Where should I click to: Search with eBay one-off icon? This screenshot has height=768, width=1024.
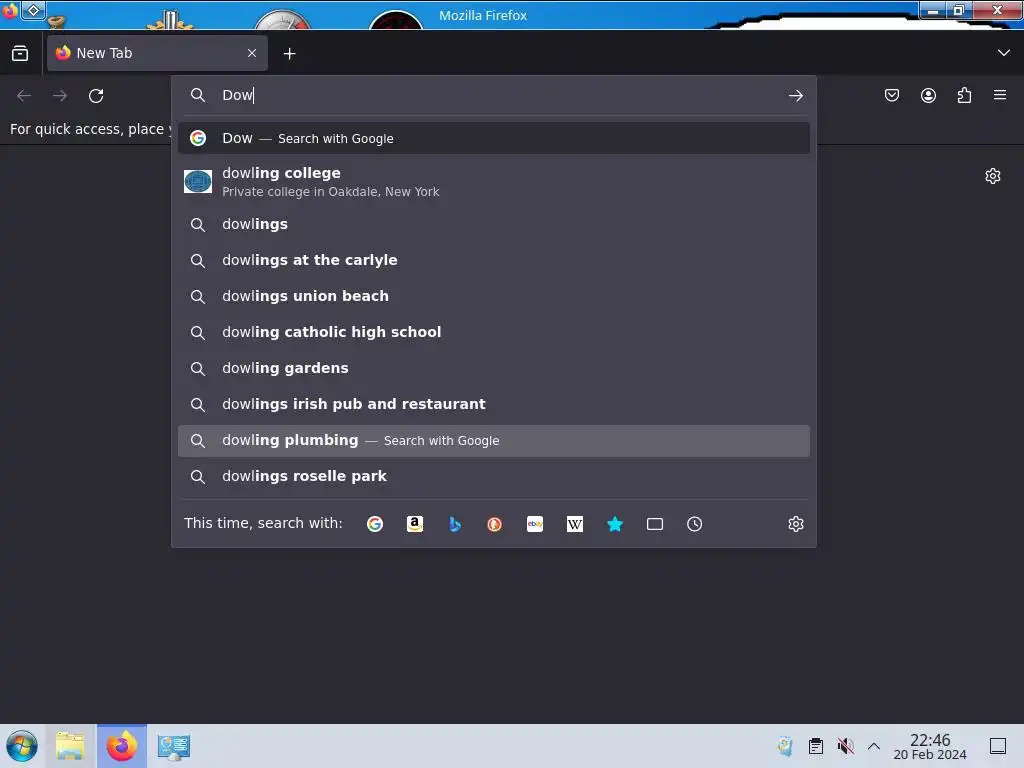[535, 524]
